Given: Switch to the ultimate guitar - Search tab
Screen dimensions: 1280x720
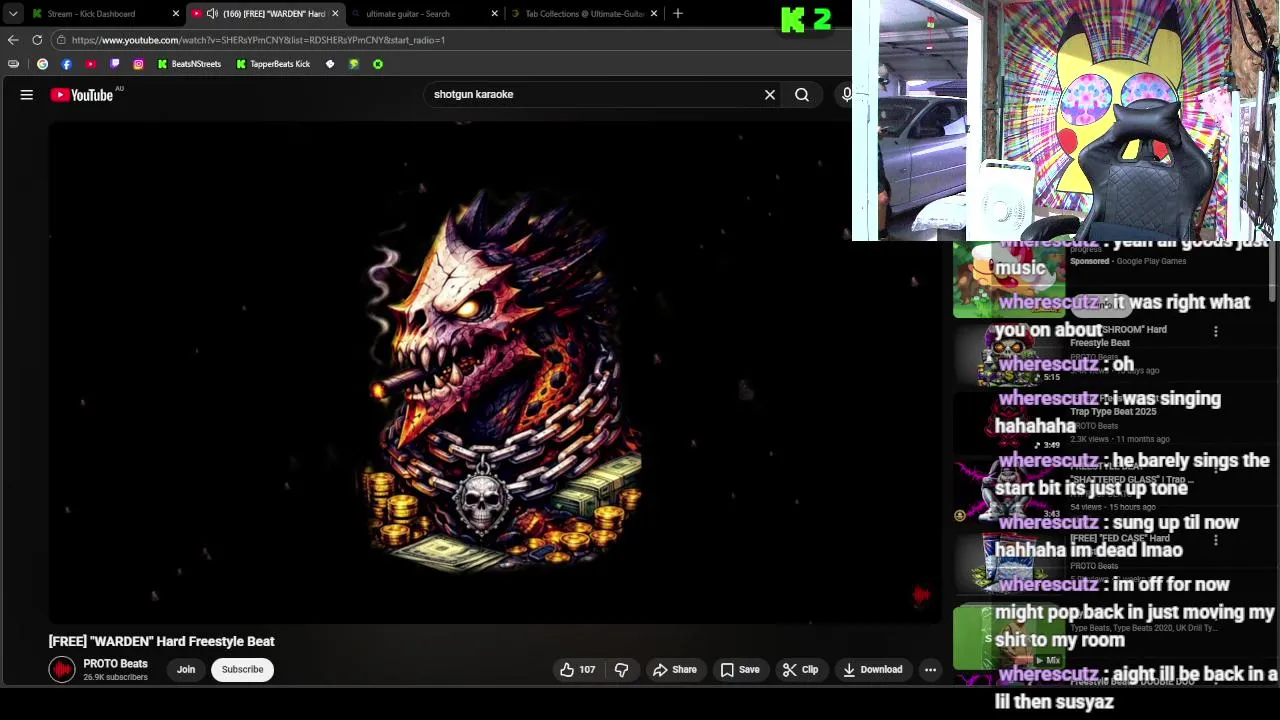Looking at the screenshot, I should 416,14.
